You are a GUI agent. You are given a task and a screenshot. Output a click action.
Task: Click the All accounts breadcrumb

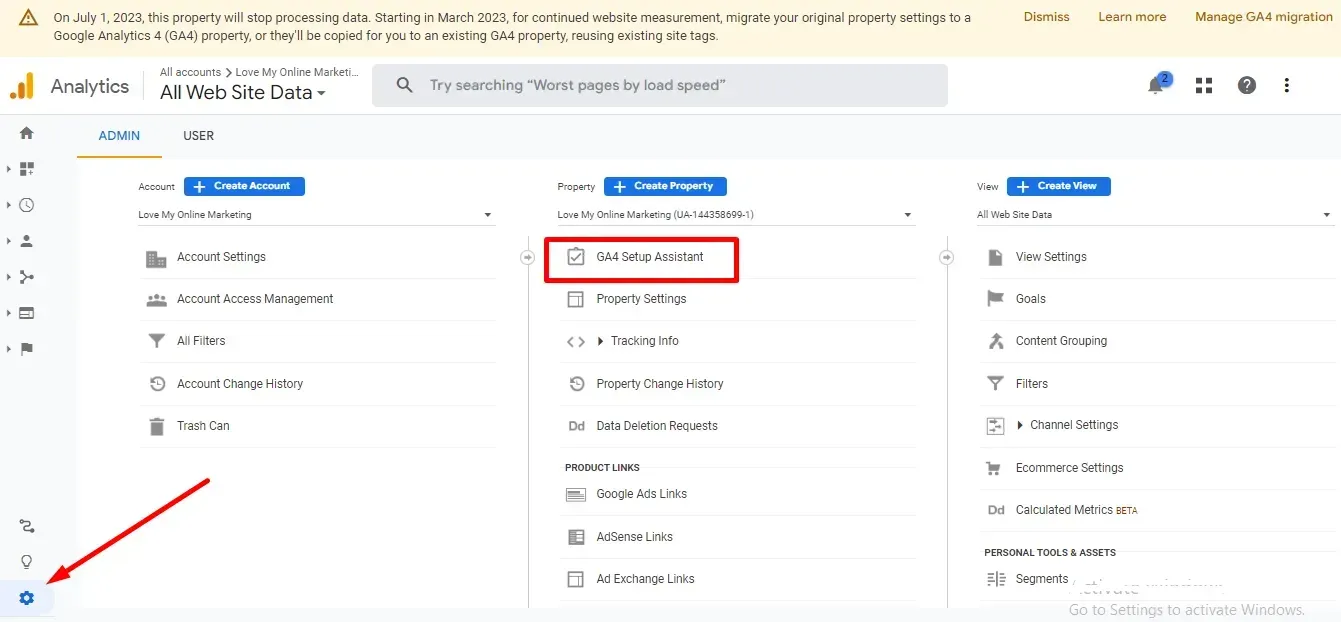pyautogui.click(x=190, y=72)
